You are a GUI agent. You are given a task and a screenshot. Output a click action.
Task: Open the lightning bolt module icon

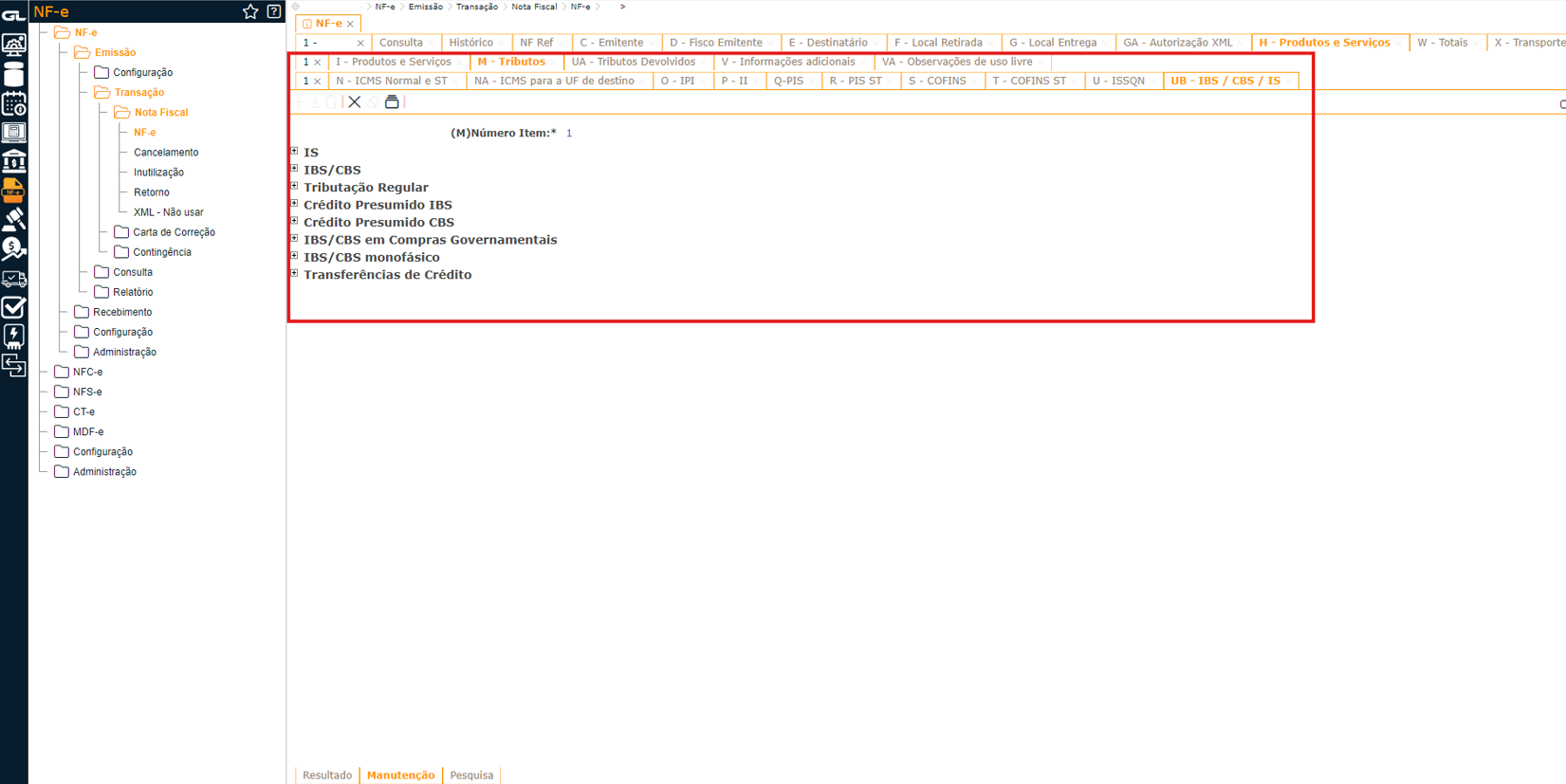click(x=13, y=337)
